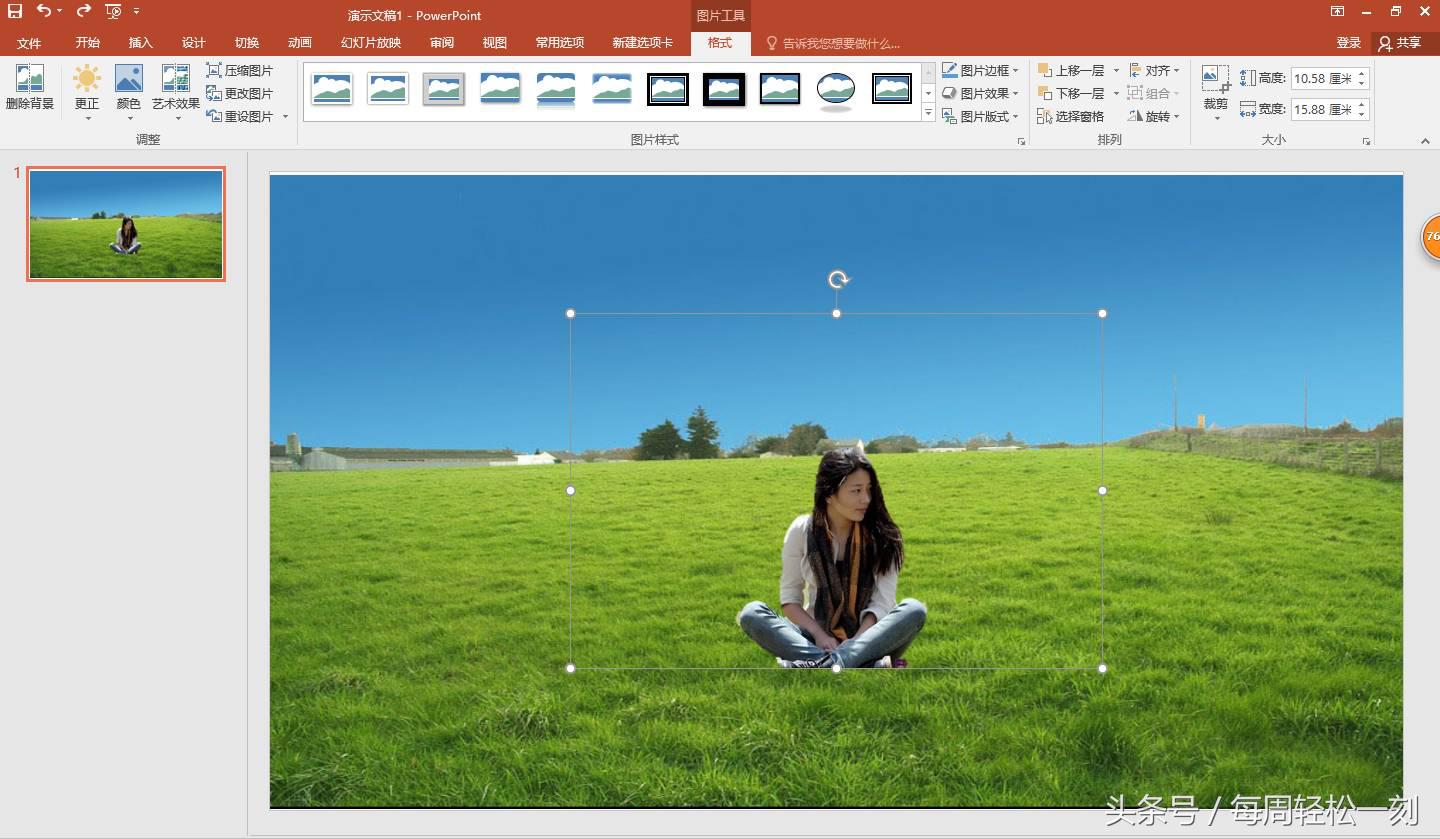Open the Rotate (旋转) dropdown
The width and height of the screenshot is (1440, 839).
(1155, 117)
